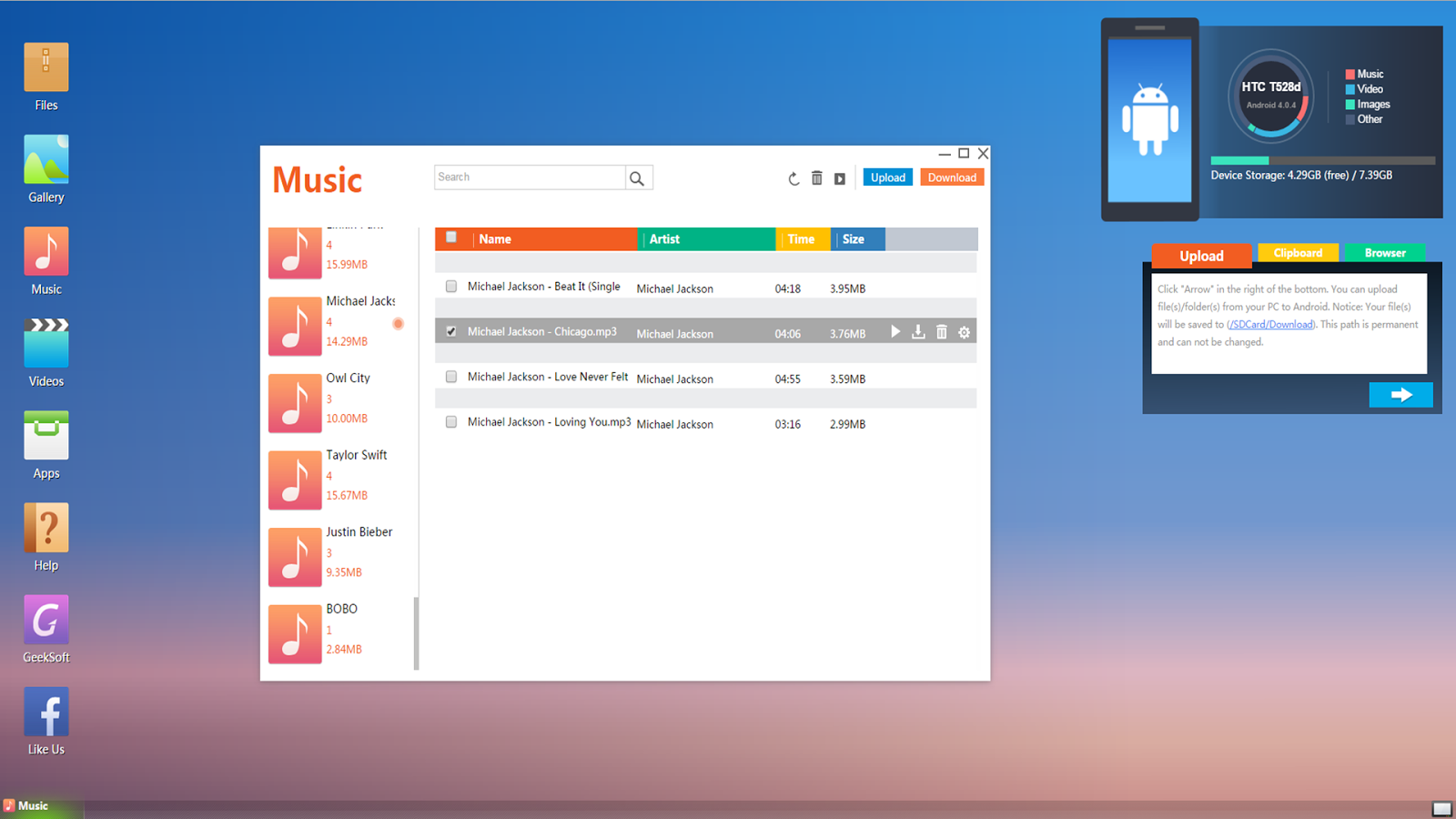Check the box for Love Never Felt
This screenshot has height=819, width=1456.
[451, 377]
